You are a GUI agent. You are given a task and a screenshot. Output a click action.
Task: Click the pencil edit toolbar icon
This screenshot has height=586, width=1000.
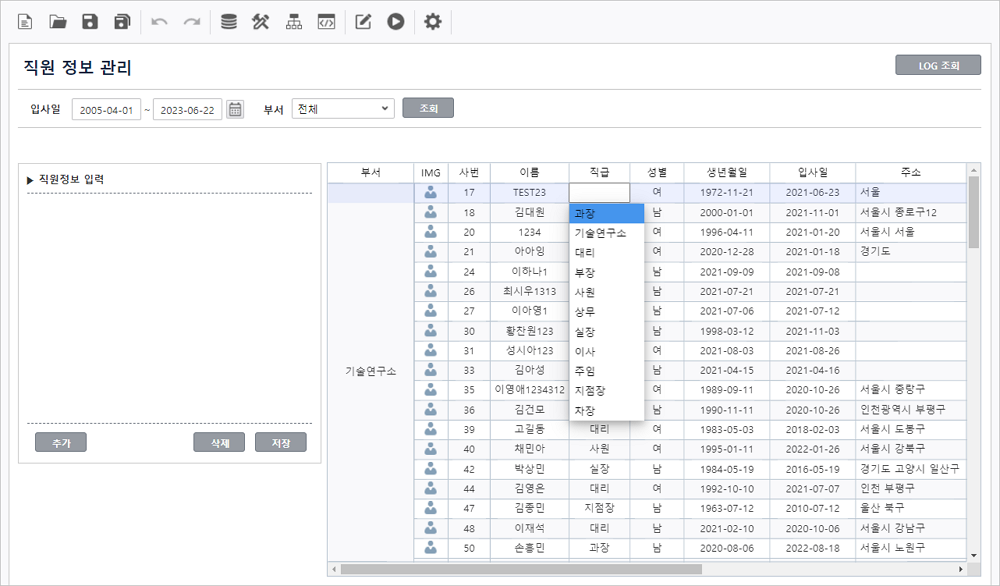(364, 22)
